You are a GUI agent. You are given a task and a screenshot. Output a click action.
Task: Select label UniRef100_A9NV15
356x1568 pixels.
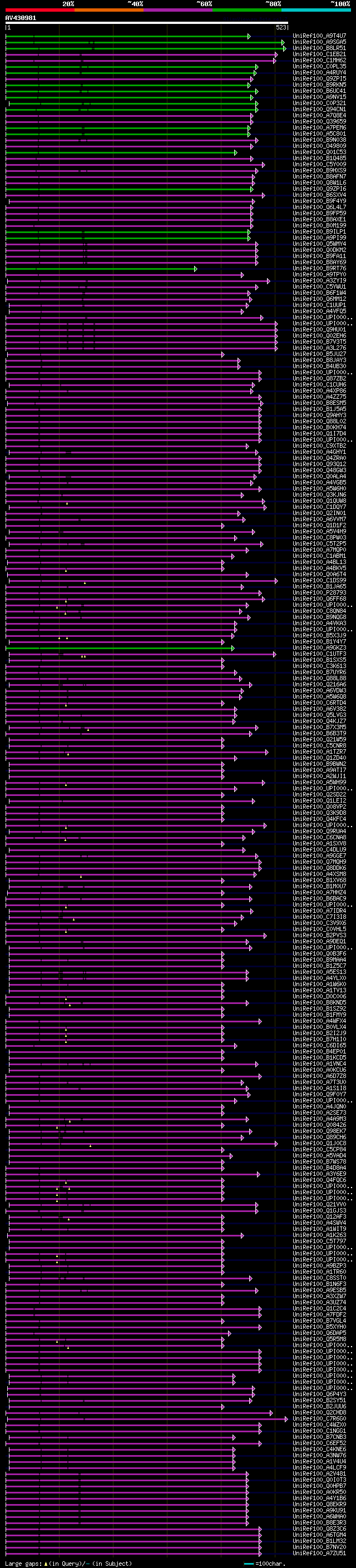(319, 97)
